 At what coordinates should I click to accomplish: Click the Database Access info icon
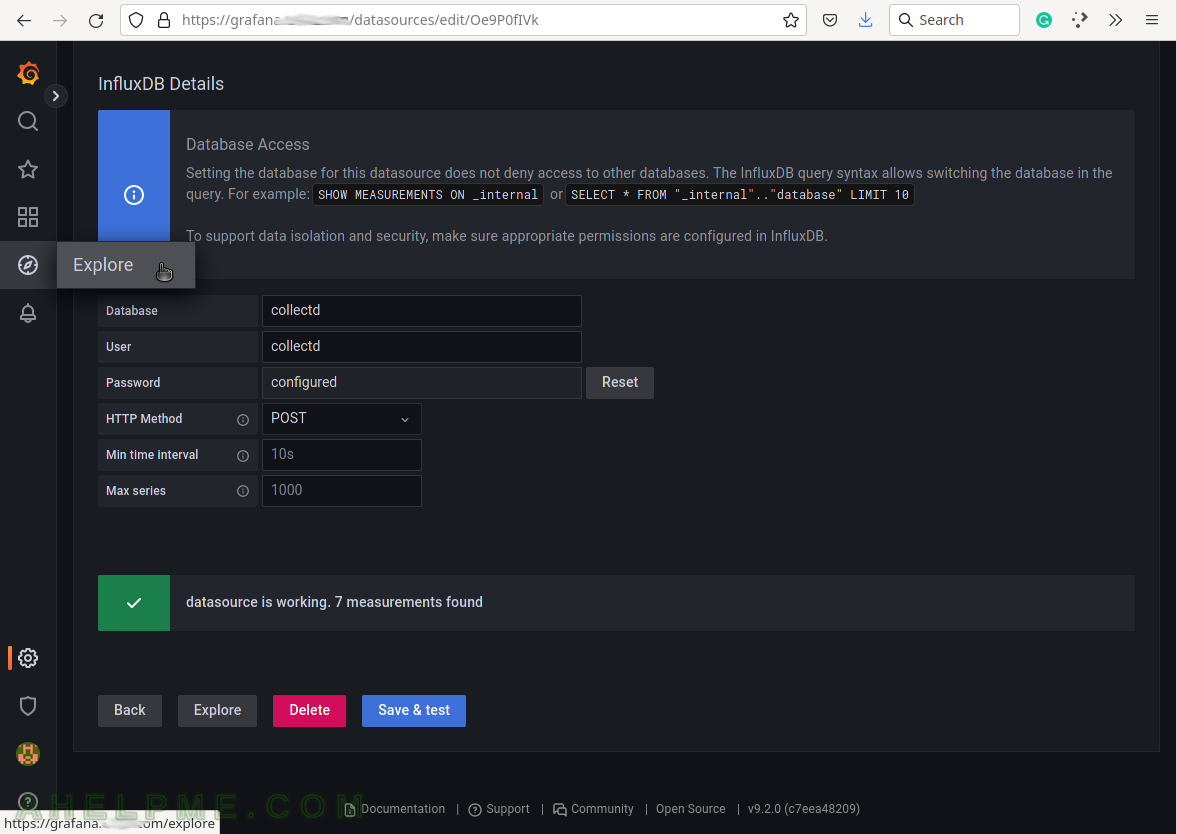pos(134,195)
